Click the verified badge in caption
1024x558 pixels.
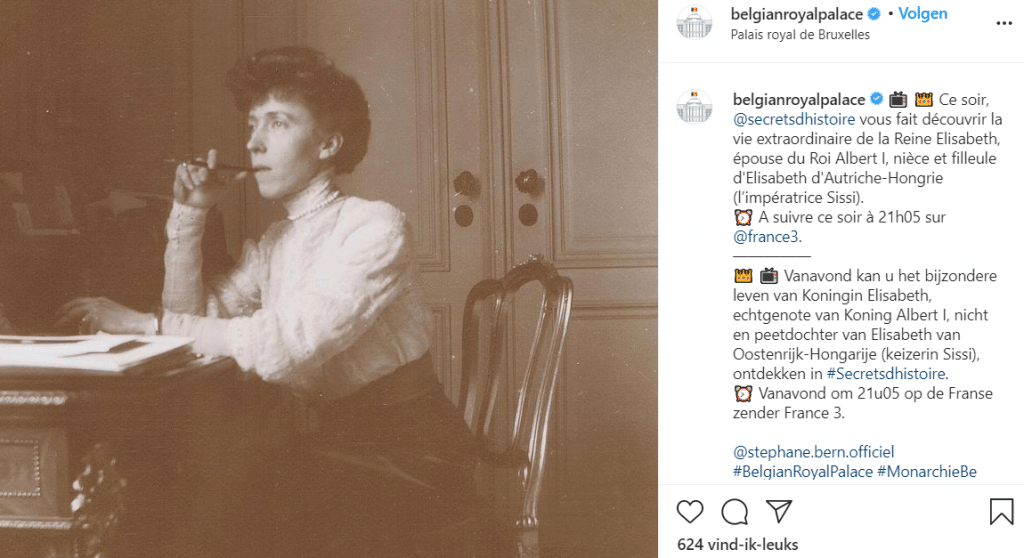click(x=875, y=99)
